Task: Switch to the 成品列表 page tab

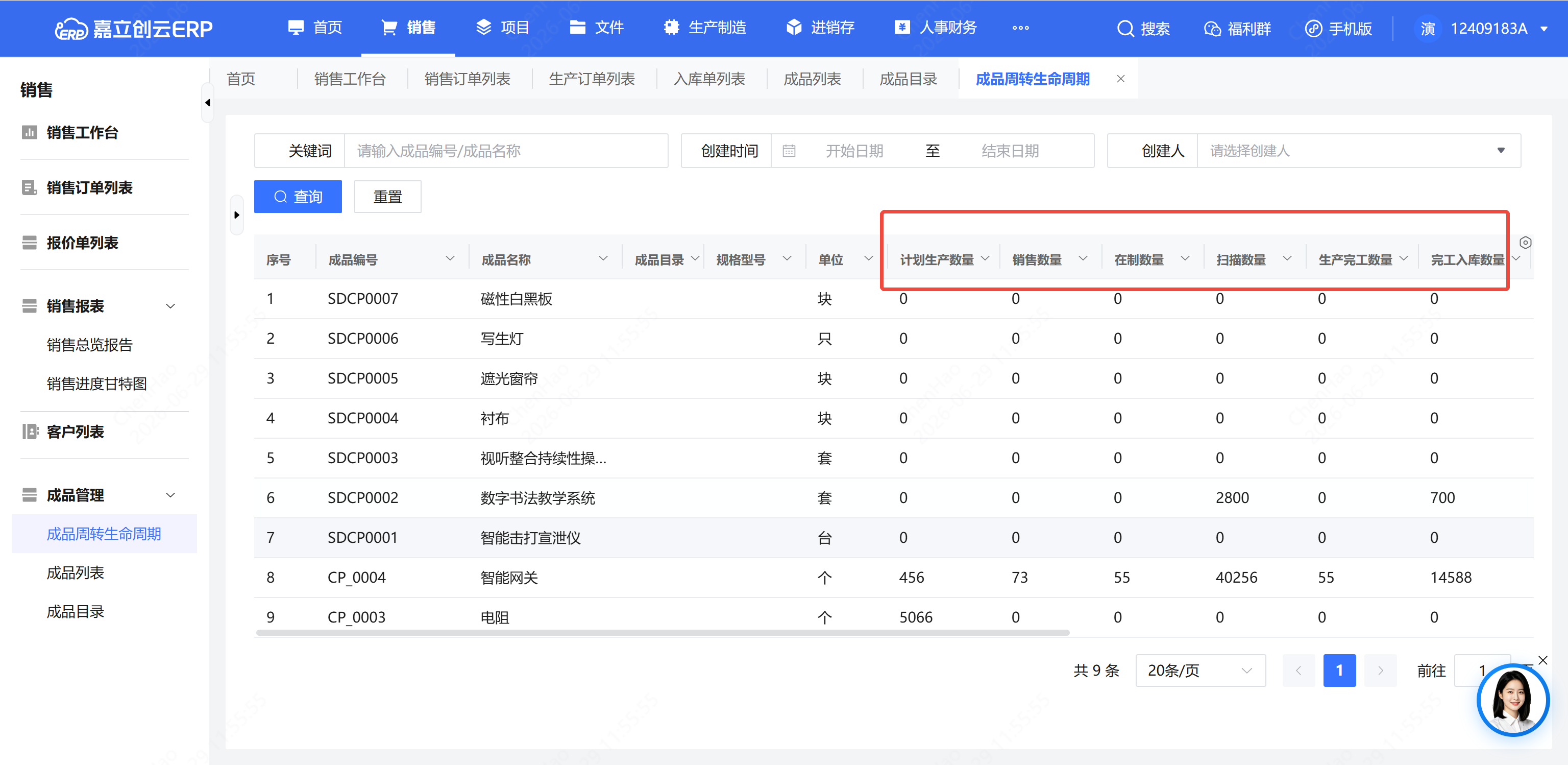Action: [x=812, y=79]
